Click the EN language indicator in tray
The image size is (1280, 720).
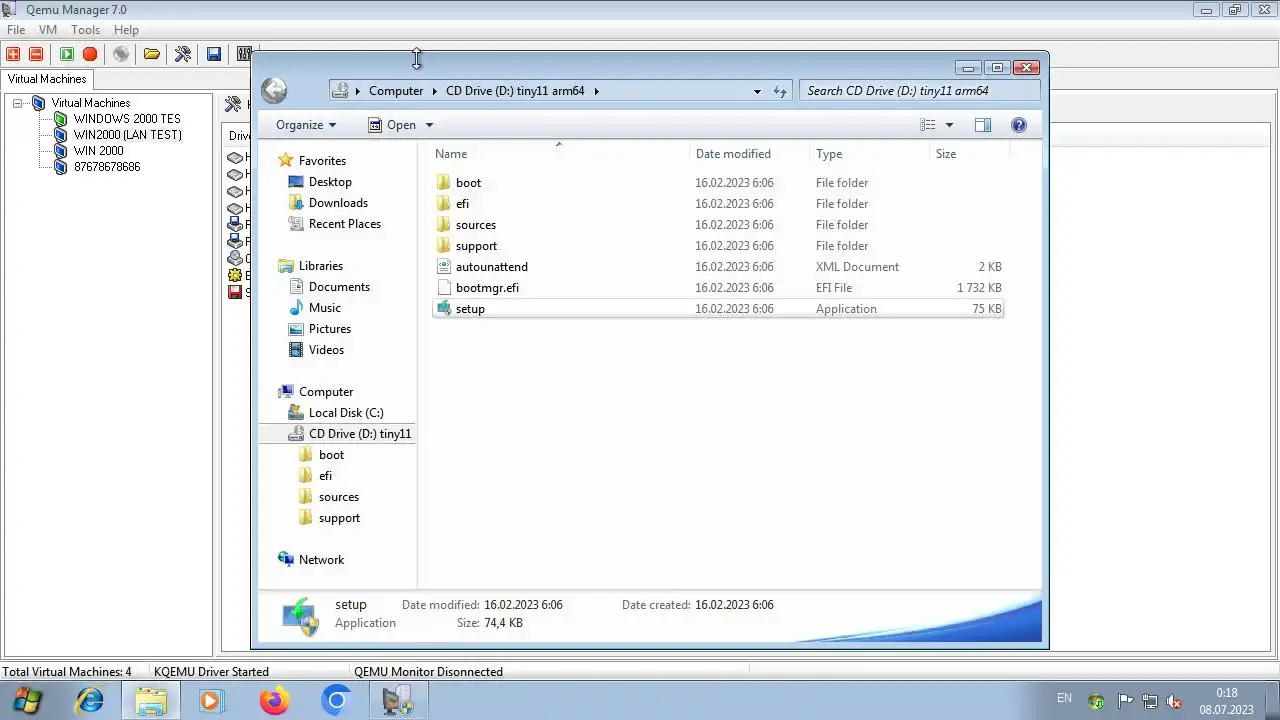(x=1064, y=698)
